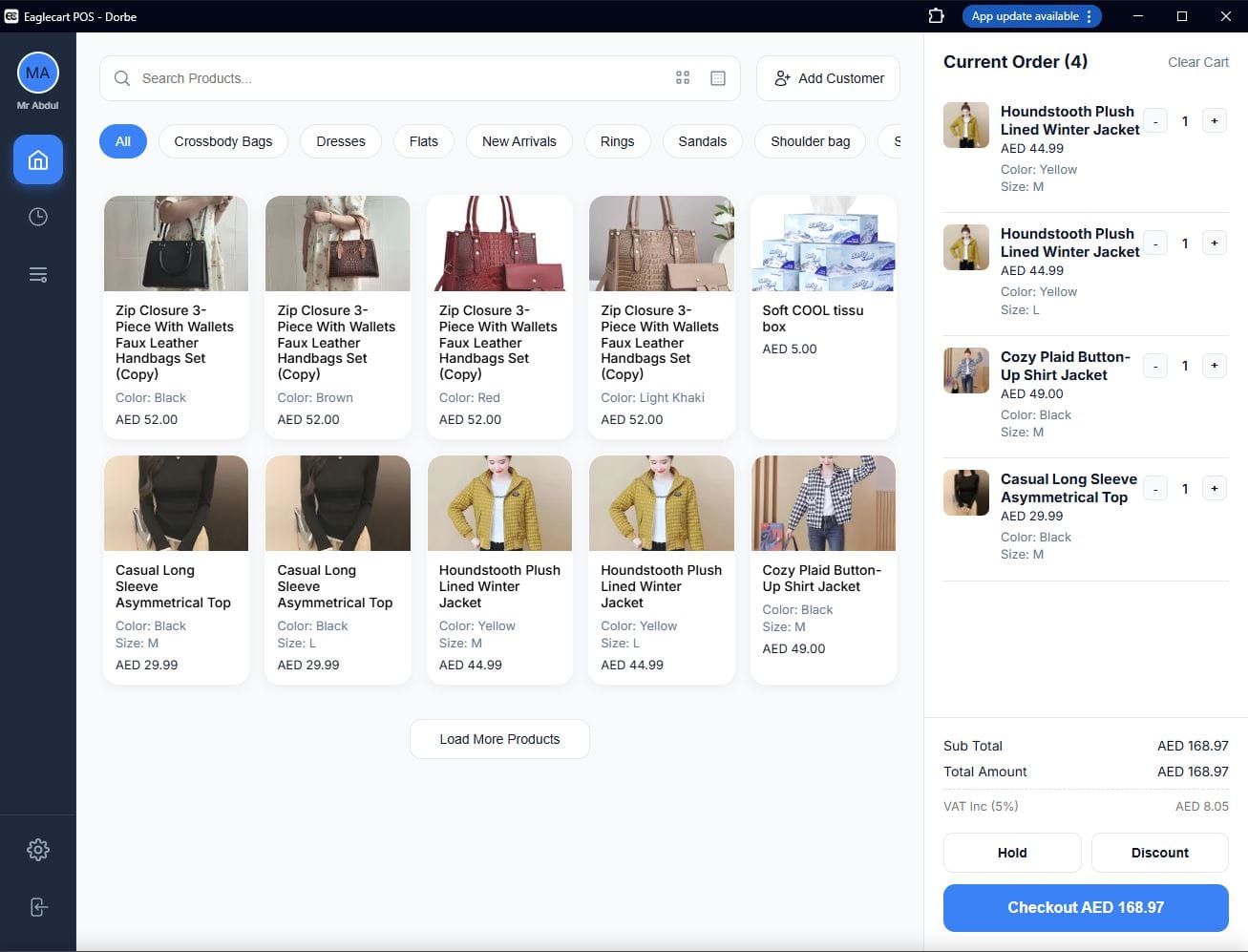The image size is (1248, 952).
Task: Open the App update available options
Action: point(1031,16)
